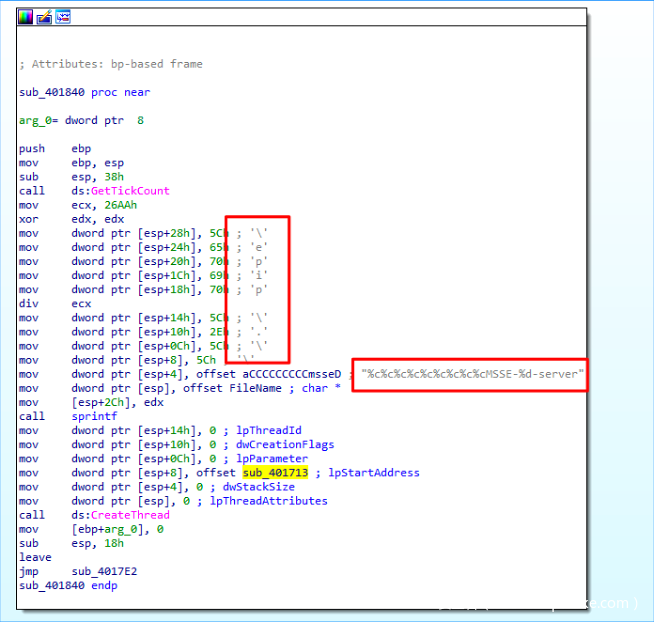654x622 pixels.
Task: Click the graph node display icon
Action: point(63,17)
